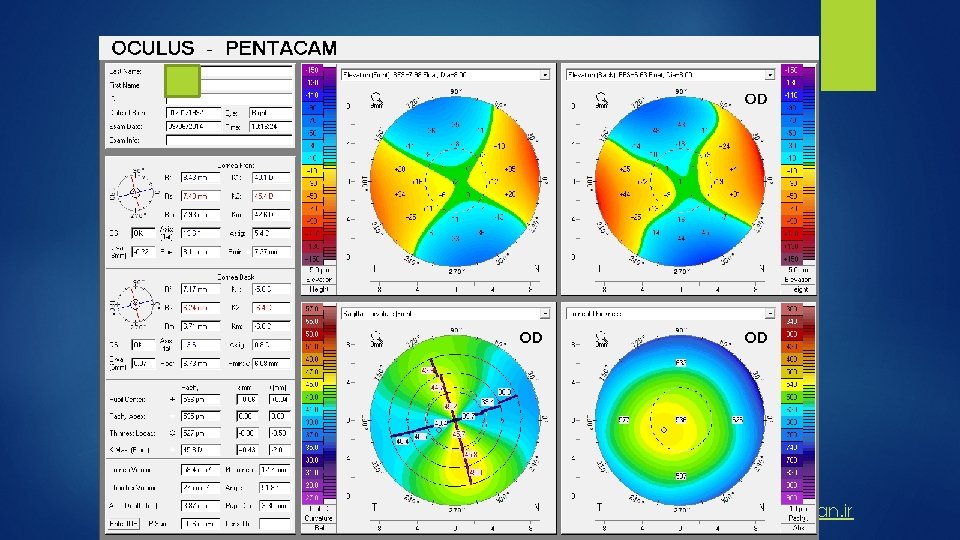Select Cornea Front K1 value
The height and width of the screenshot is (540, 960).
[x=272, y=178]
